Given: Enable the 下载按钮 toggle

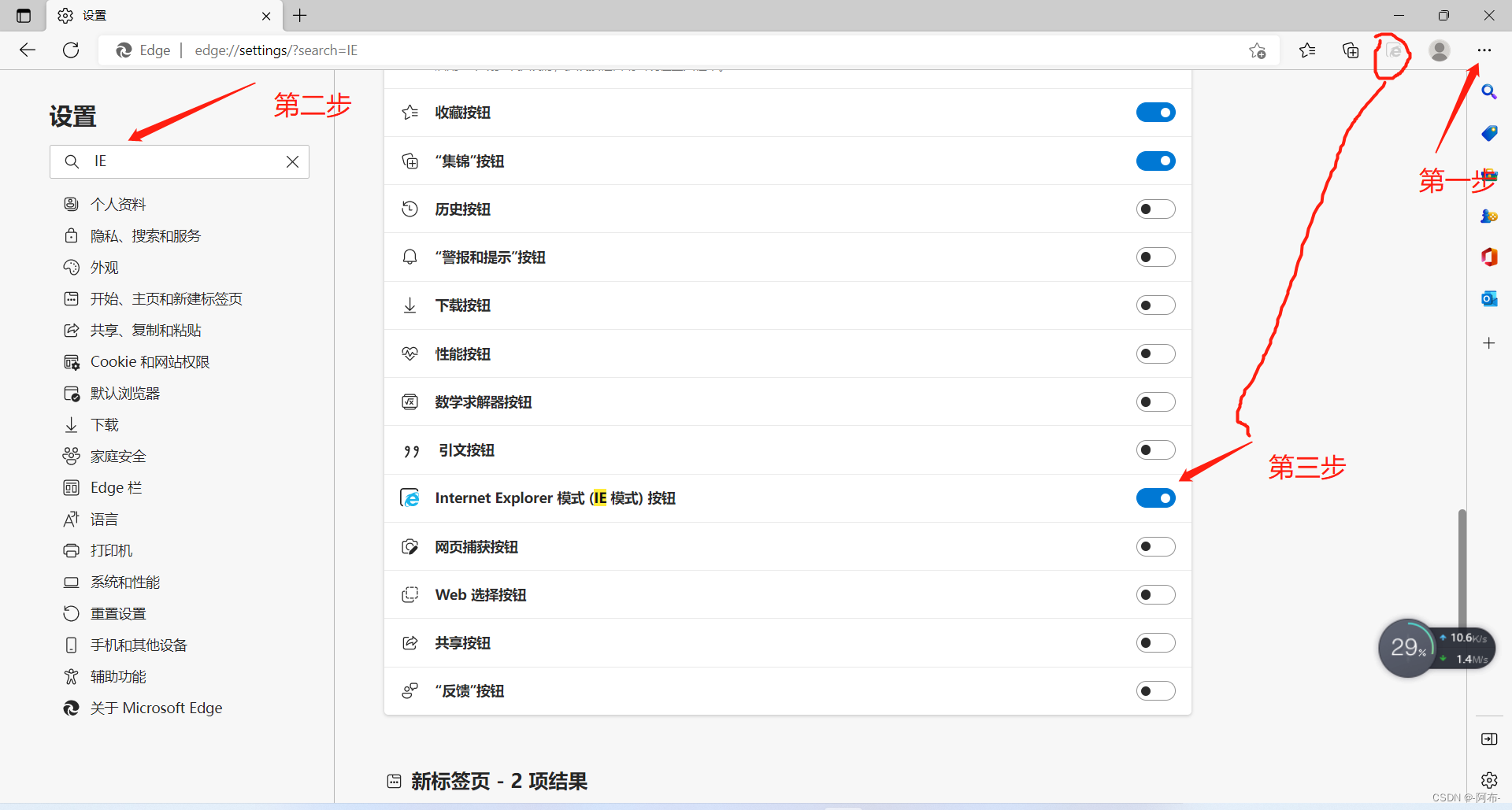Looking at the screenshot, I should click(1155, 305).
